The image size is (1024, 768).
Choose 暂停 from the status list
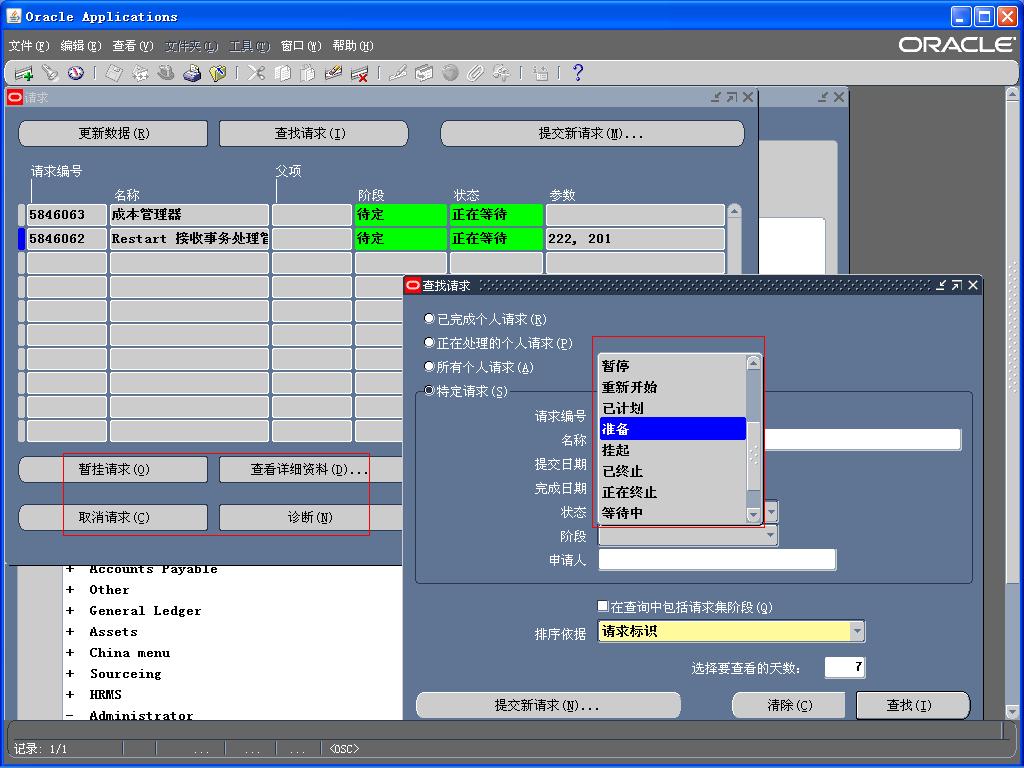673,366
